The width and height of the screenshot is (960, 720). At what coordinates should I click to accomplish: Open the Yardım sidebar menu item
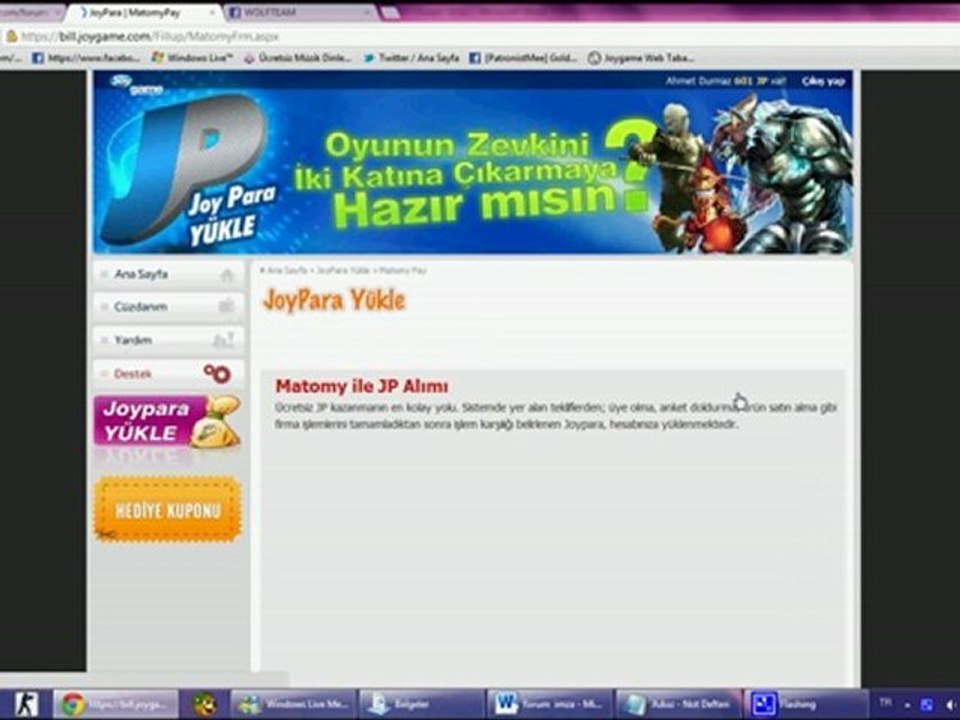pyautogui.click(x=168, y=340)
